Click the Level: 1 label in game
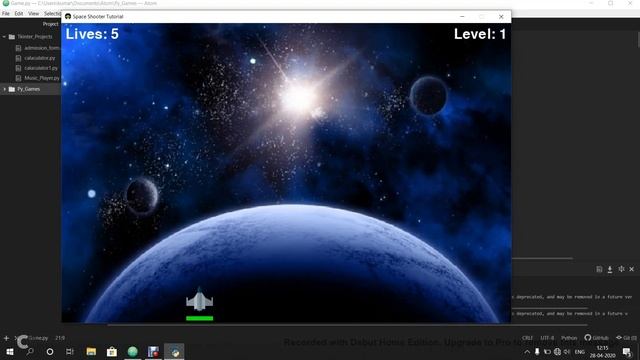This screenshot has height=360, width=640. click(x=480, y=34)
